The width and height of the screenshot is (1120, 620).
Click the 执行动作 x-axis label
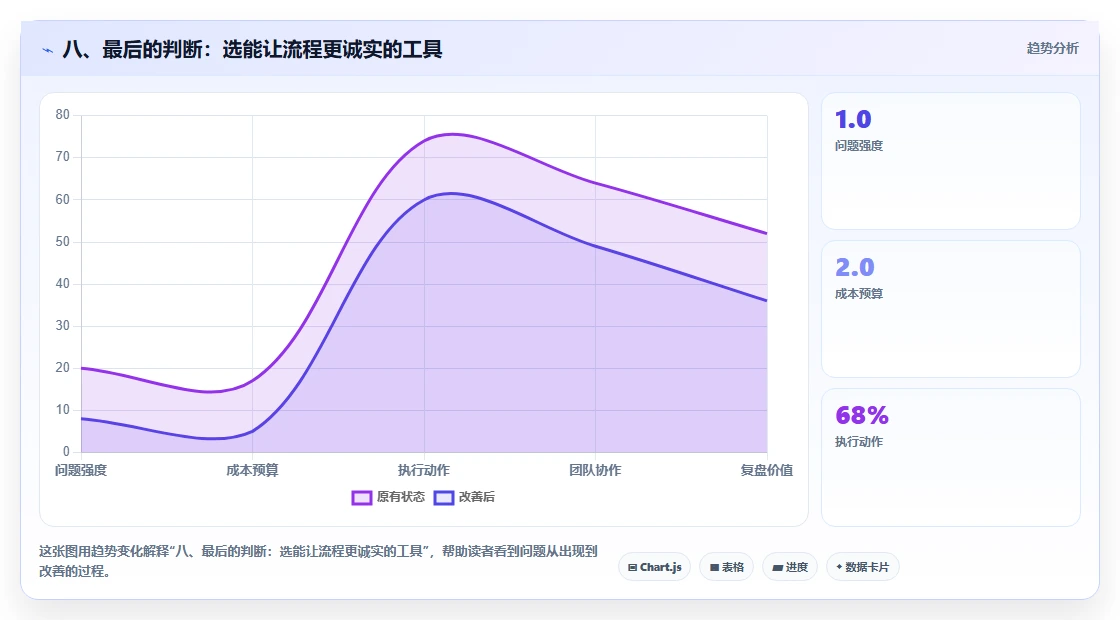click(x=424, y=470)
